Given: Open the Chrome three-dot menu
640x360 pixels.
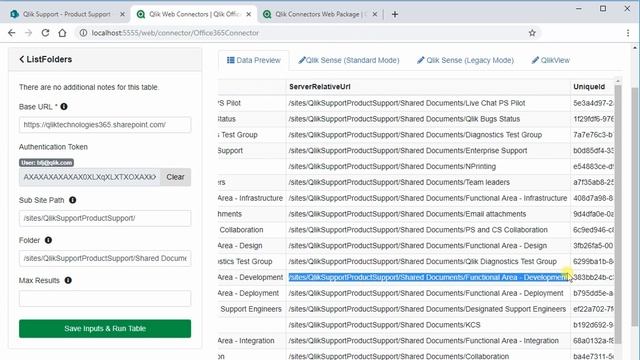Looking at the screenshot, I should tap(628, 33).
